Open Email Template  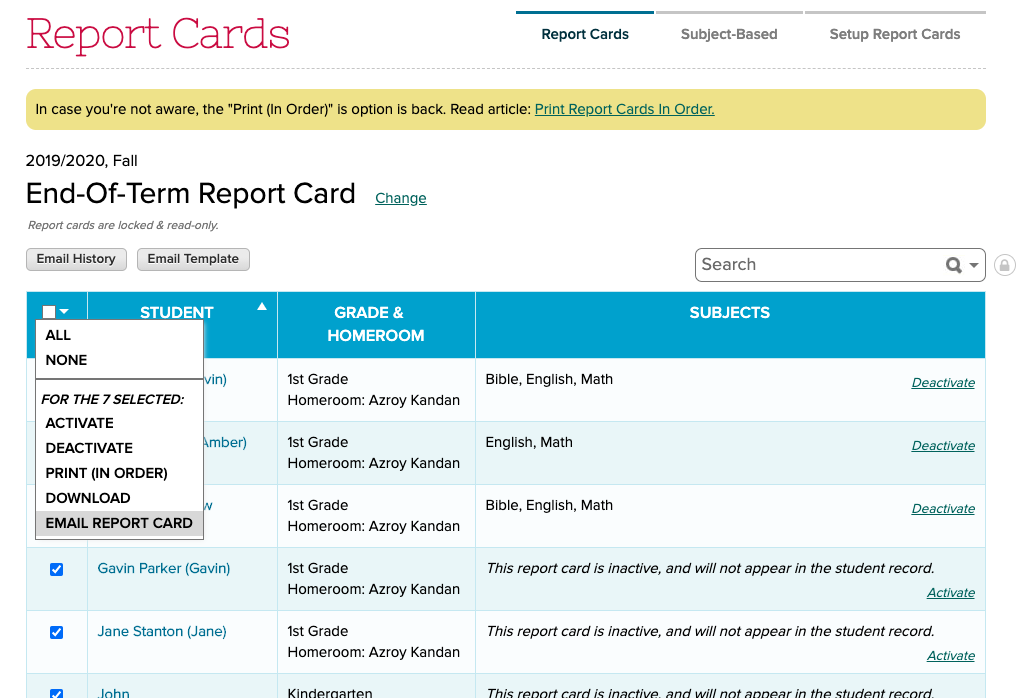pyautogui.click(x=193, y=259)
